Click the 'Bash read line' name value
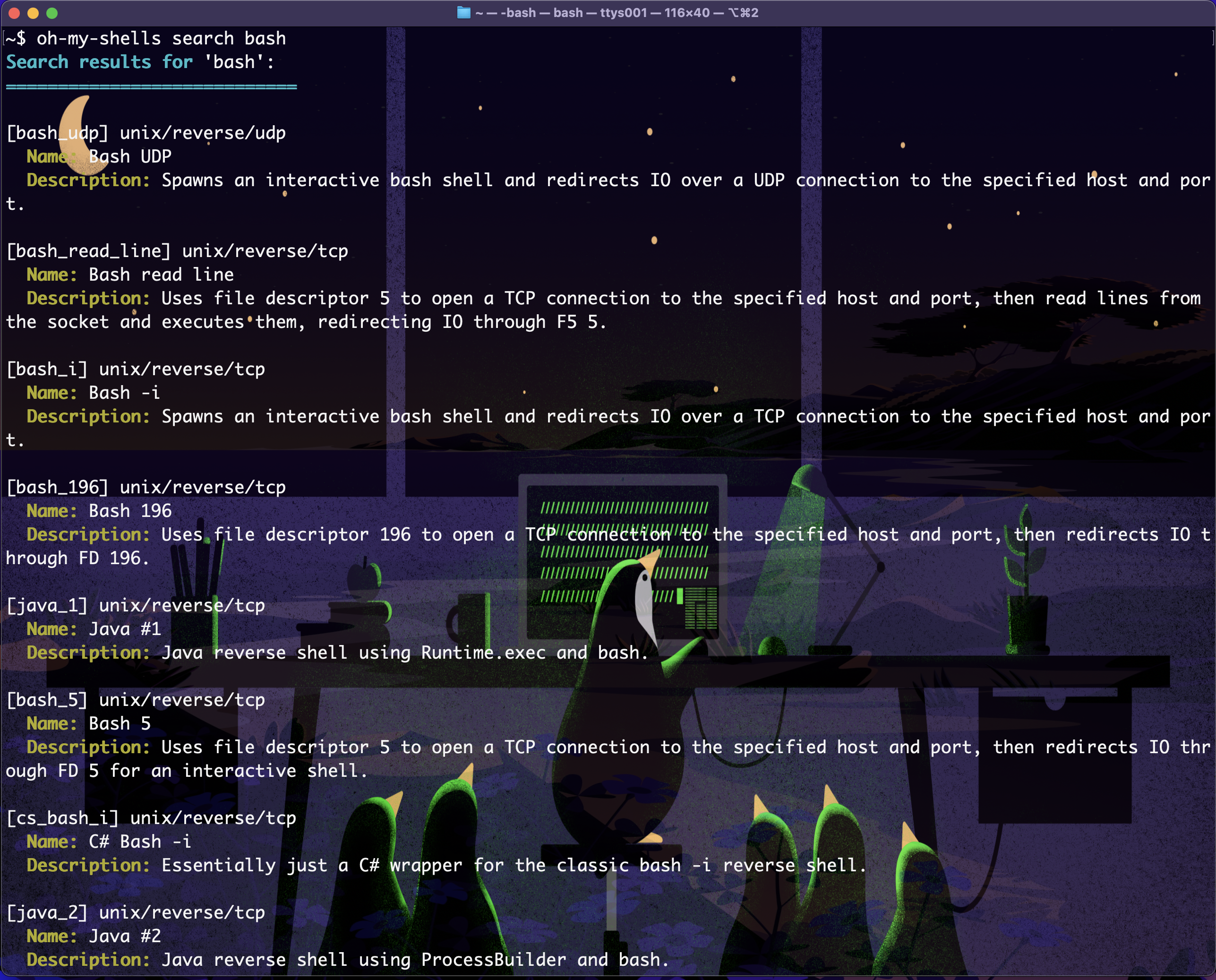Image resolution: width=1216 pixels, height=980 pixels. tap(161, 275)
